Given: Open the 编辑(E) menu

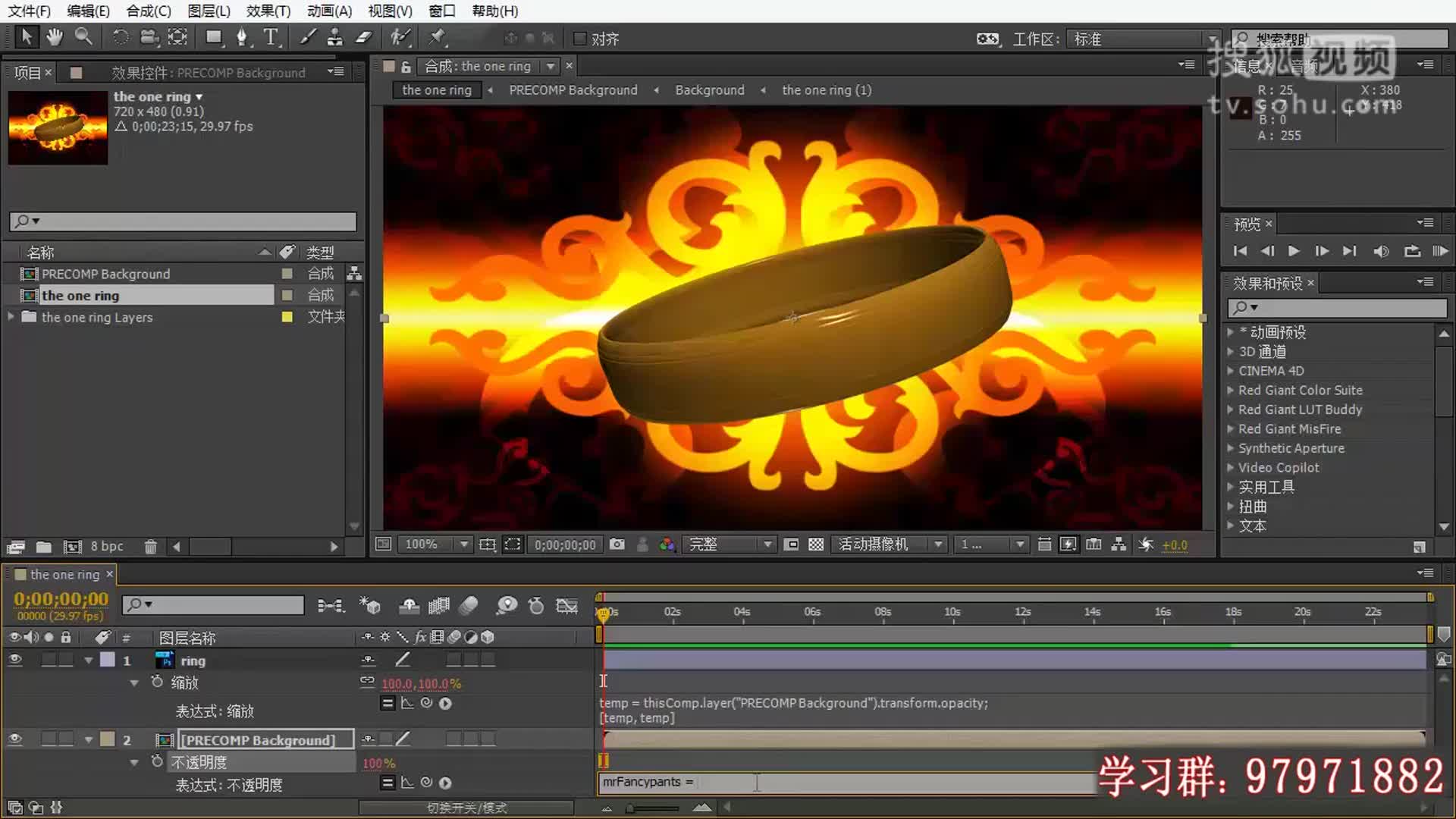Looking at the screenshot, I should click(88, 11).
